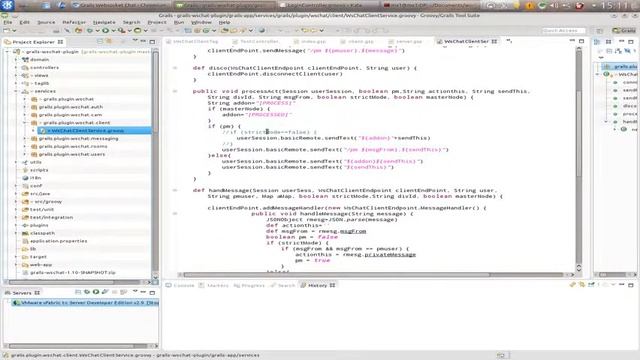Expand the domain folder
This screenshot has height=360, width=640.
click(x=16, y=60)
